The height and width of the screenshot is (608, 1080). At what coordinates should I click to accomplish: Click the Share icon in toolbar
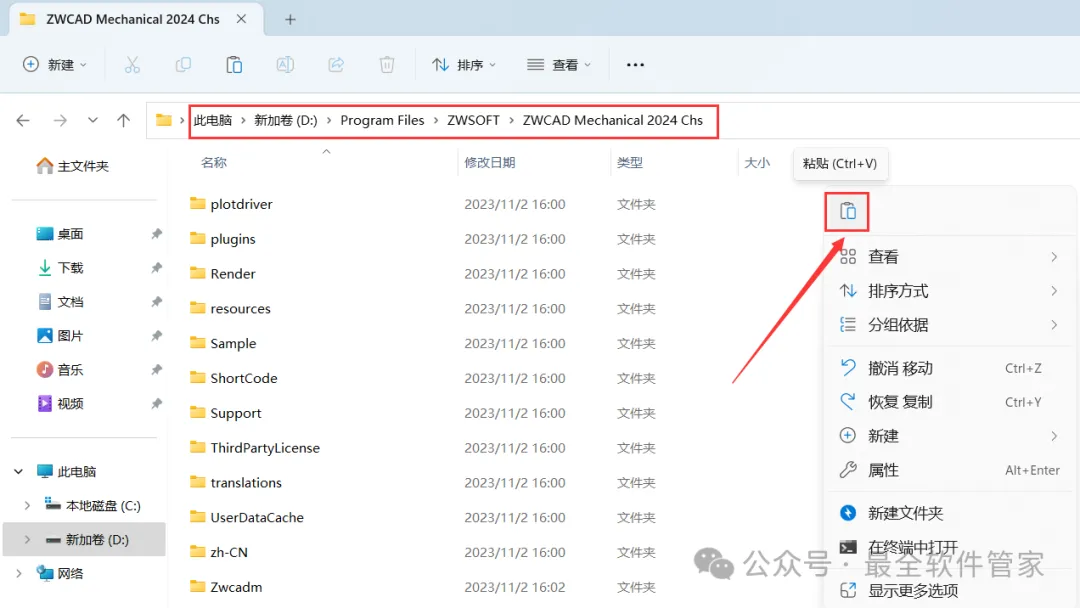(336, 65)
